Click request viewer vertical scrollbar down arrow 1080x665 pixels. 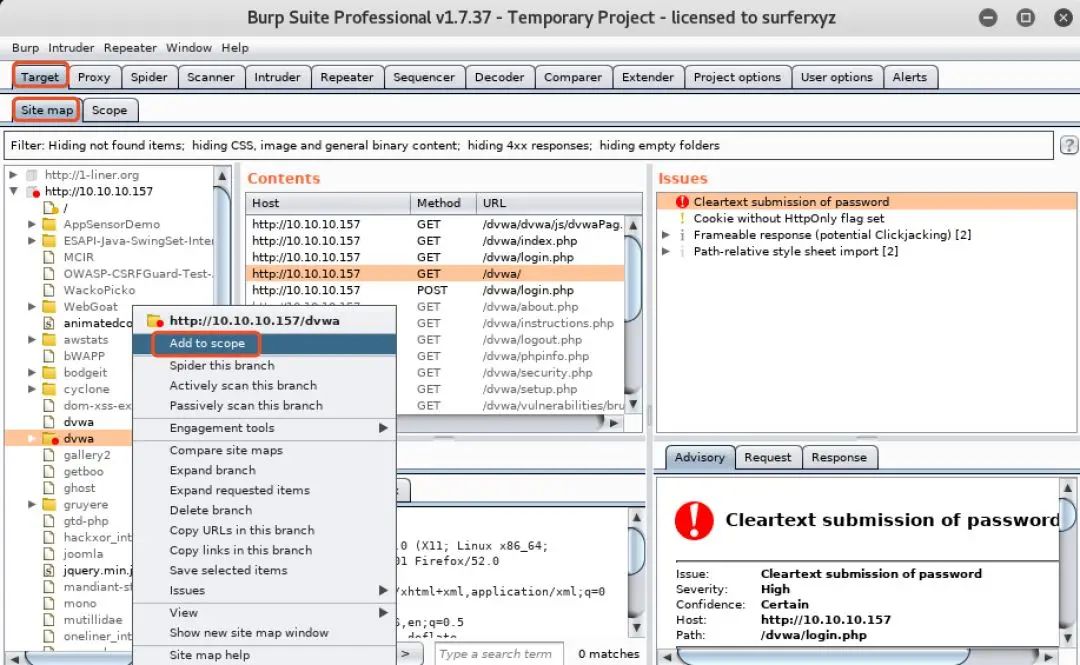[636, 628]
